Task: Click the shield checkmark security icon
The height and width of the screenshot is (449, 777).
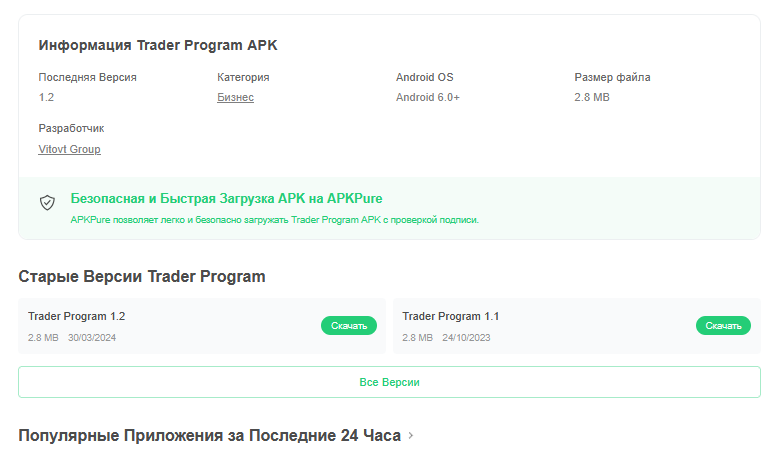Action: pos(47,202)
